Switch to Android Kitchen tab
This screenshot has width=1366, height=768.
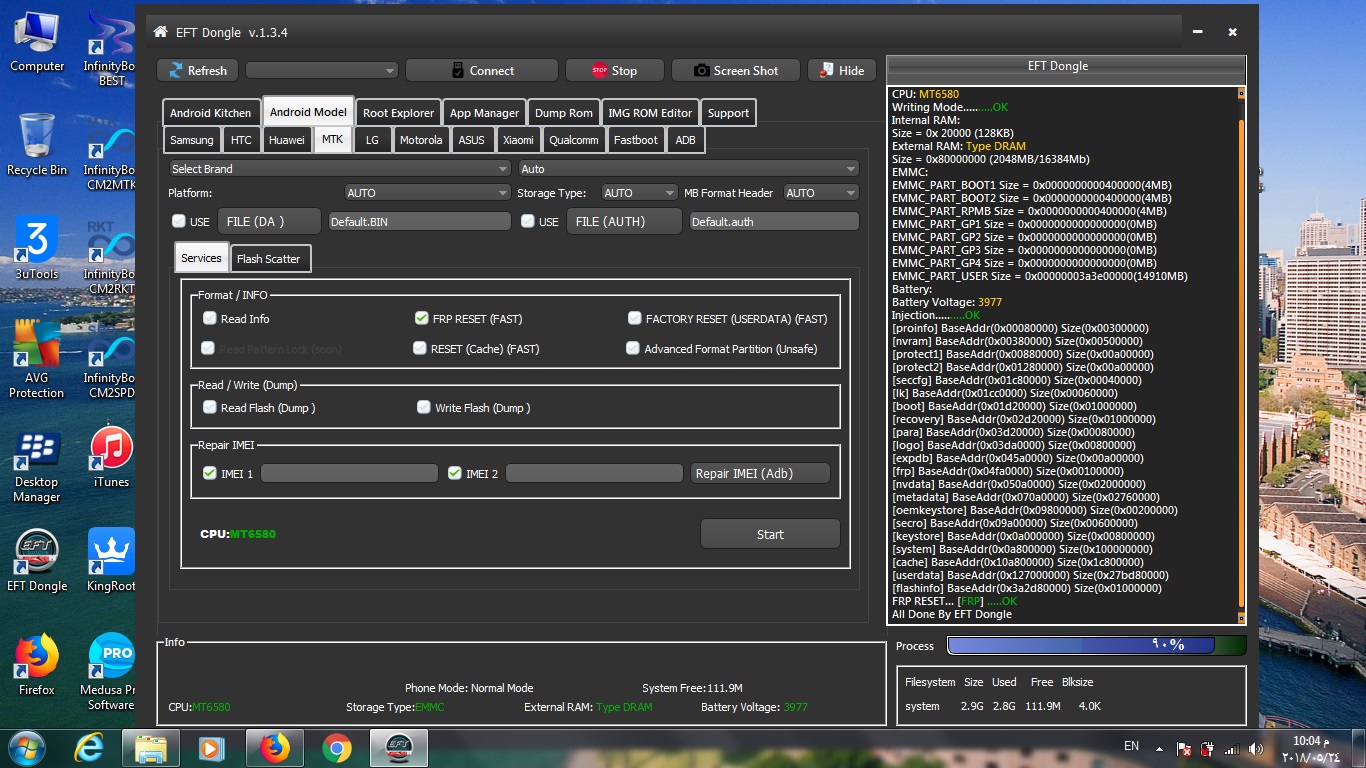pyautogui.click(x=210, y=113)
